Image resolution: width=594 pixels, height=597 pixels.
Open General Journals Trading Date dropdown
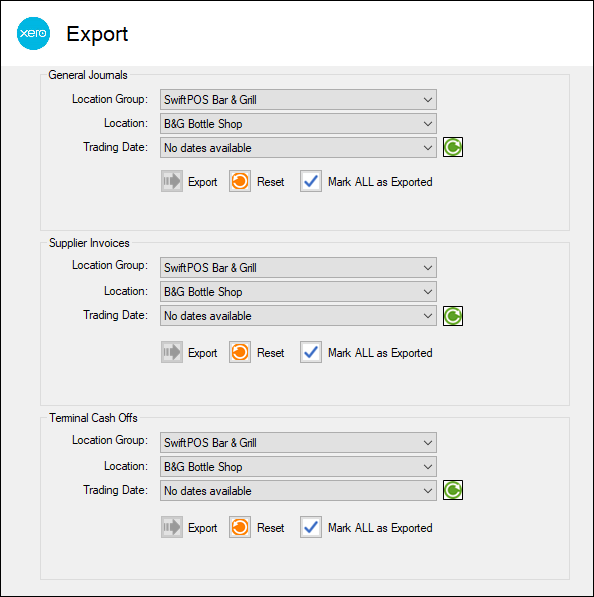pos(298,148)
